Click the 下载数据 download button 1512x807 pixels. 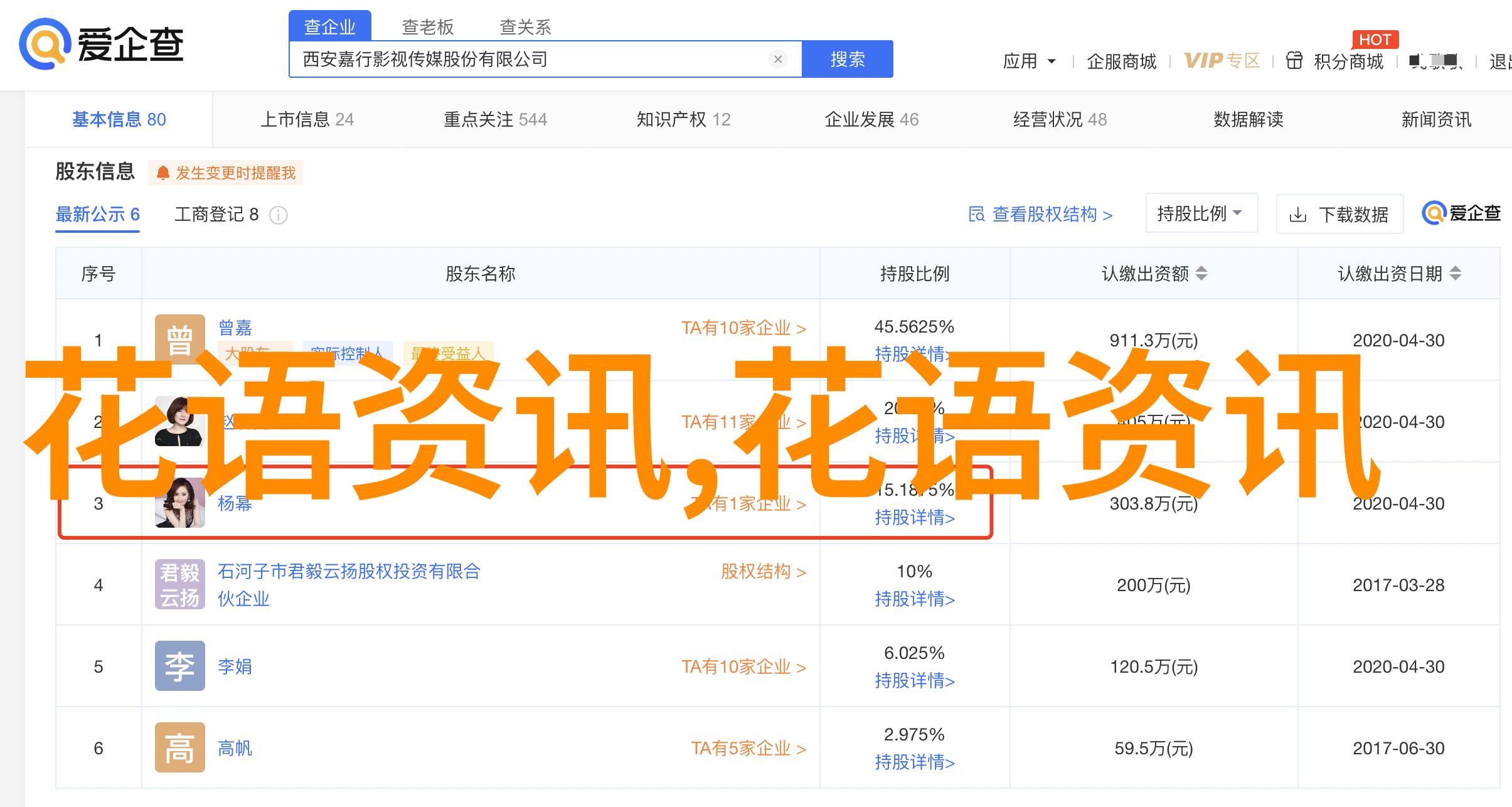(1339, 215)
